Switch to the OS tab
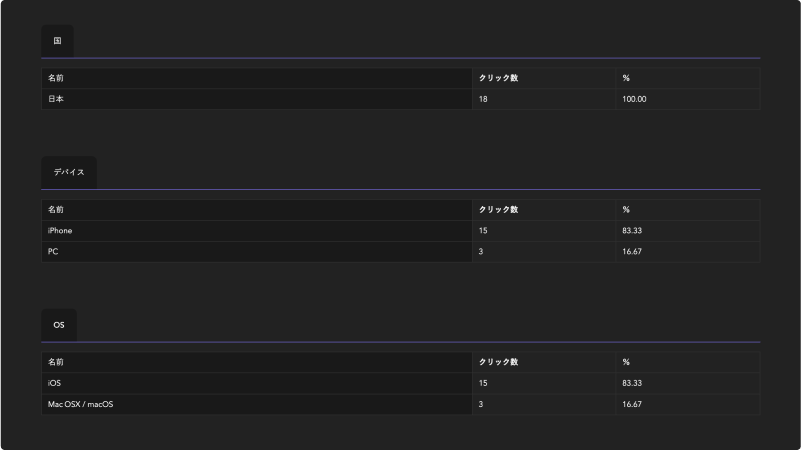Screen dimensions: 801x450 click(x=59, y=325)
